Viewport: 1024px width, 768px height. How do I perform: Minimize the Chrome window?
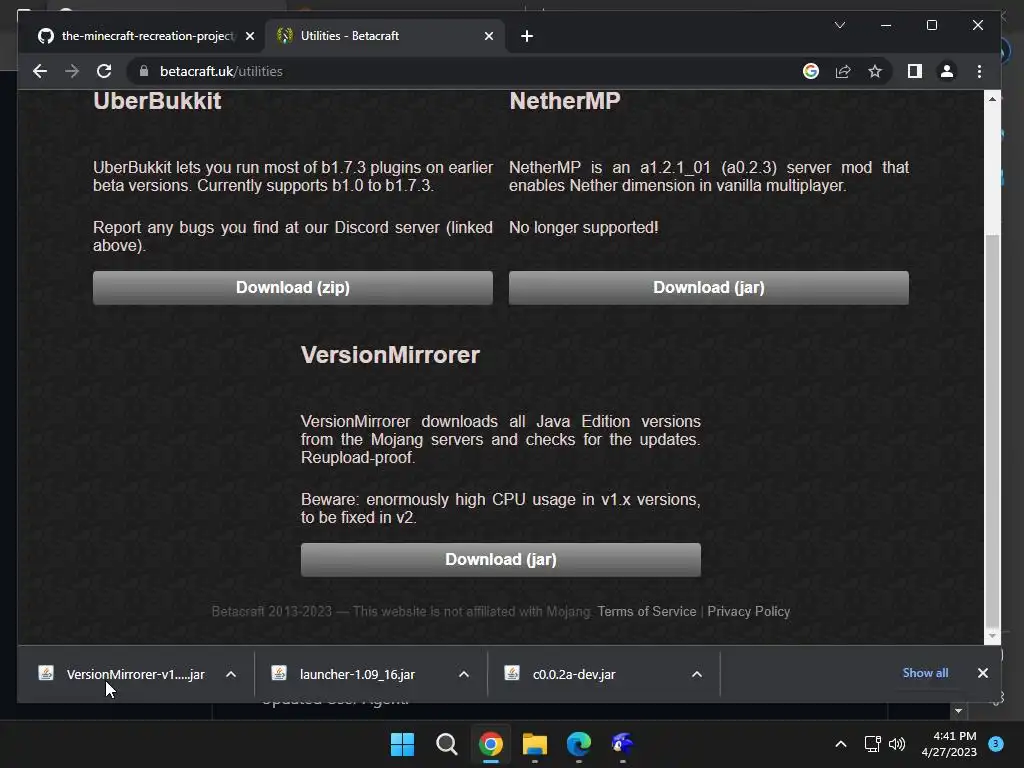tap(886, 25)
